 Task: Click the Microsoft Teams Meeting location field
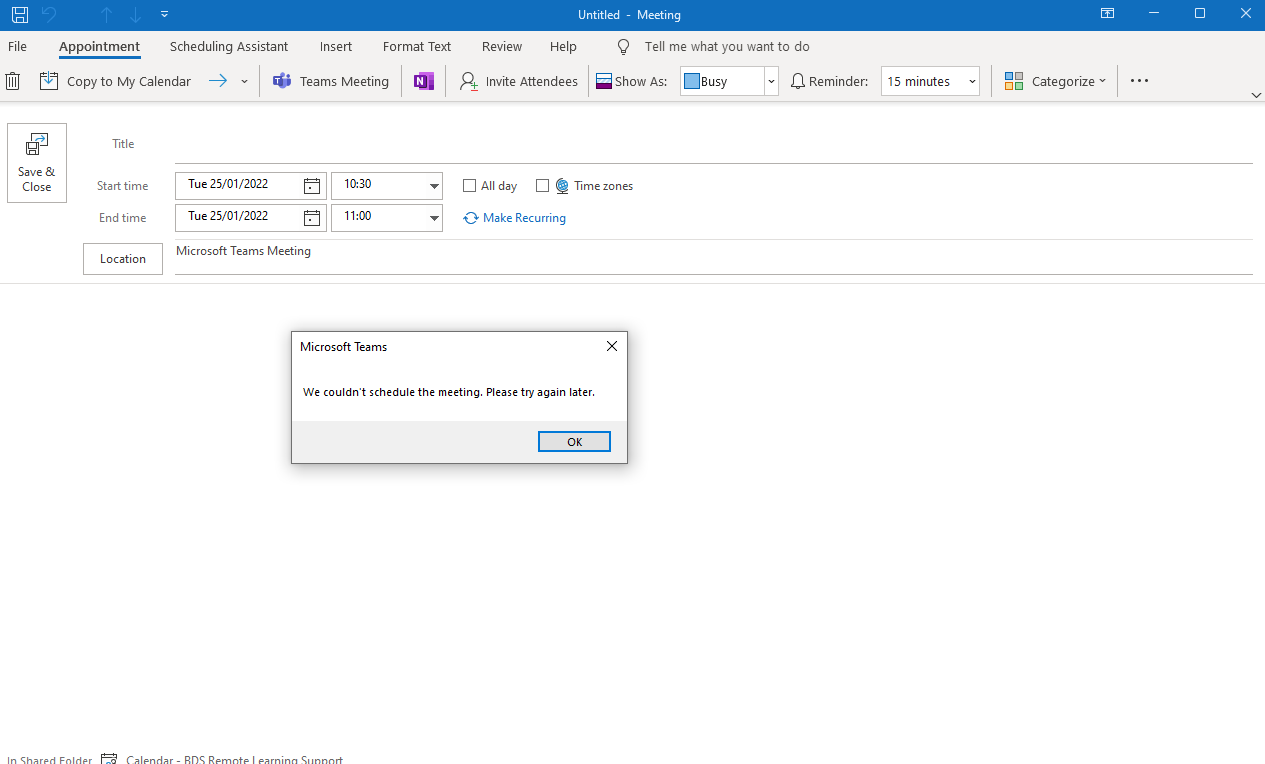714,257
